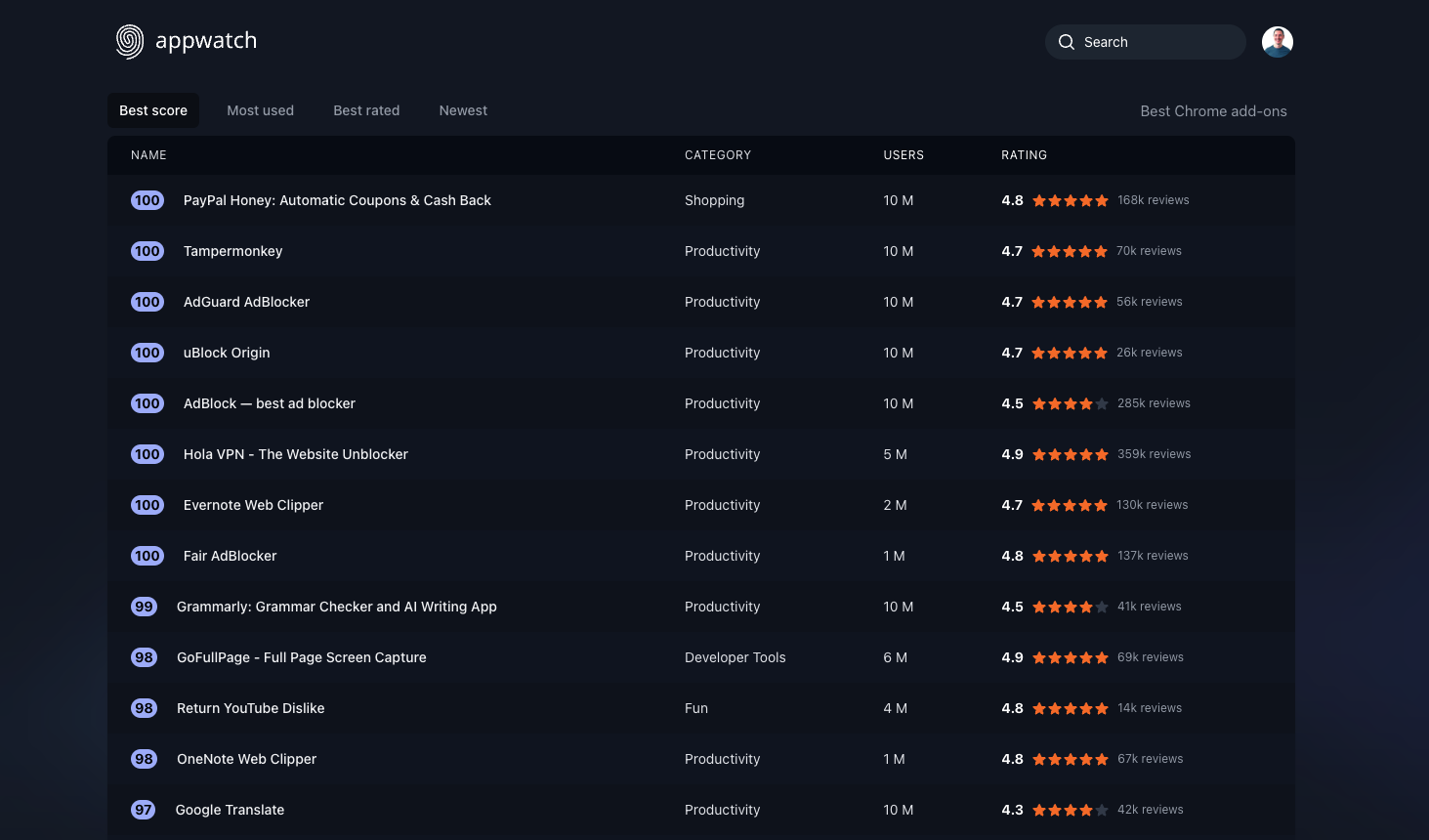The width and height of the screenshot is (1429, 840).
Task: Click score badge 99 for Grammarly
Action: [144, 607]
